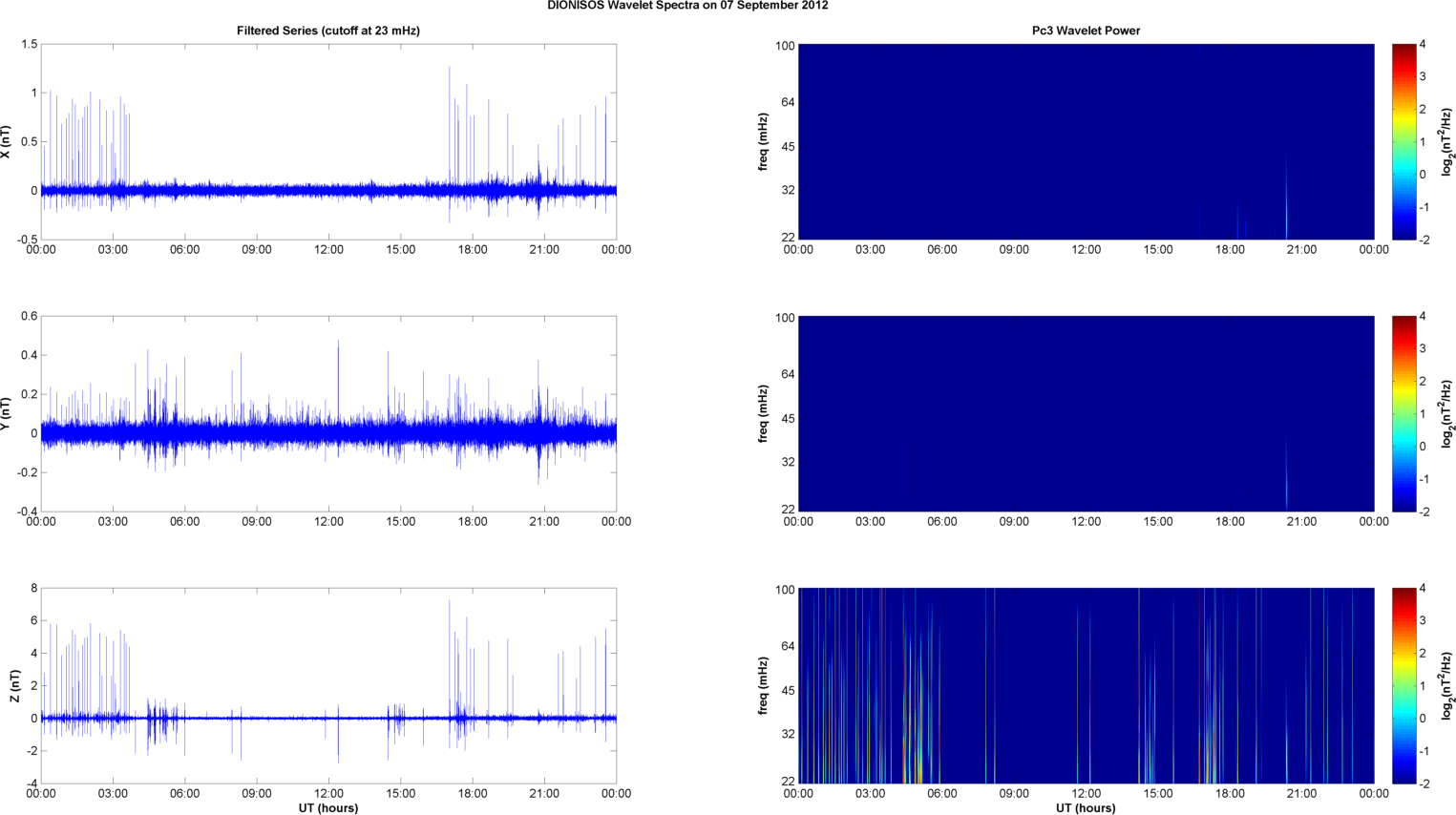The image size is (1456, 815).
Task: Click 'UT (hours)' label below Z series plot
Action: coord(328,808)
